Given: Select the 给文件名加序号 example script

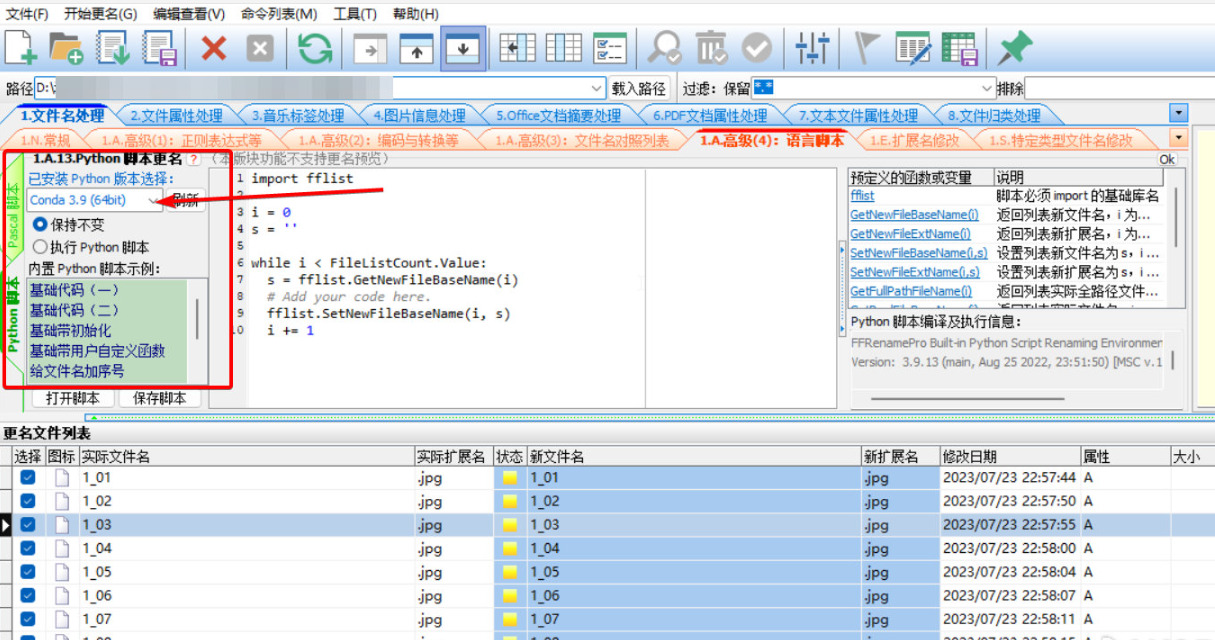Looking at the screenshot, I should [x=77, y=371].
